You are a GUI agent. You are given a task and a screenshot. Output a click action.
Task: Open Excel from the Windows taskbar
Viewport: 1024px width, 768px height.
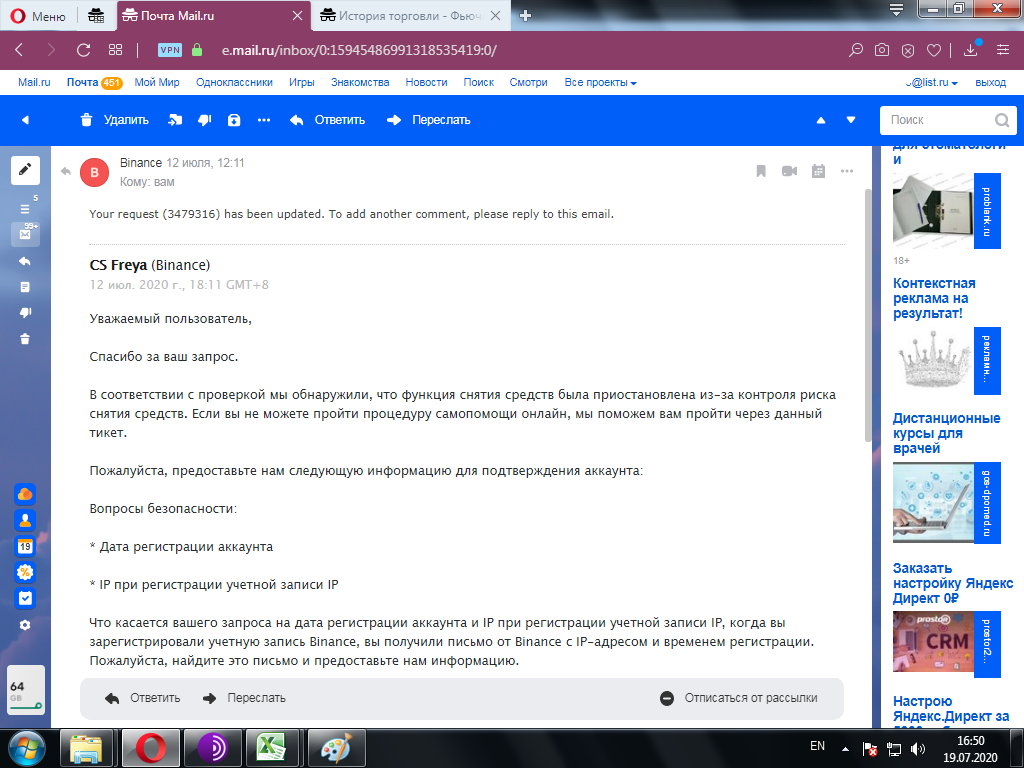[x=271, y=748]
